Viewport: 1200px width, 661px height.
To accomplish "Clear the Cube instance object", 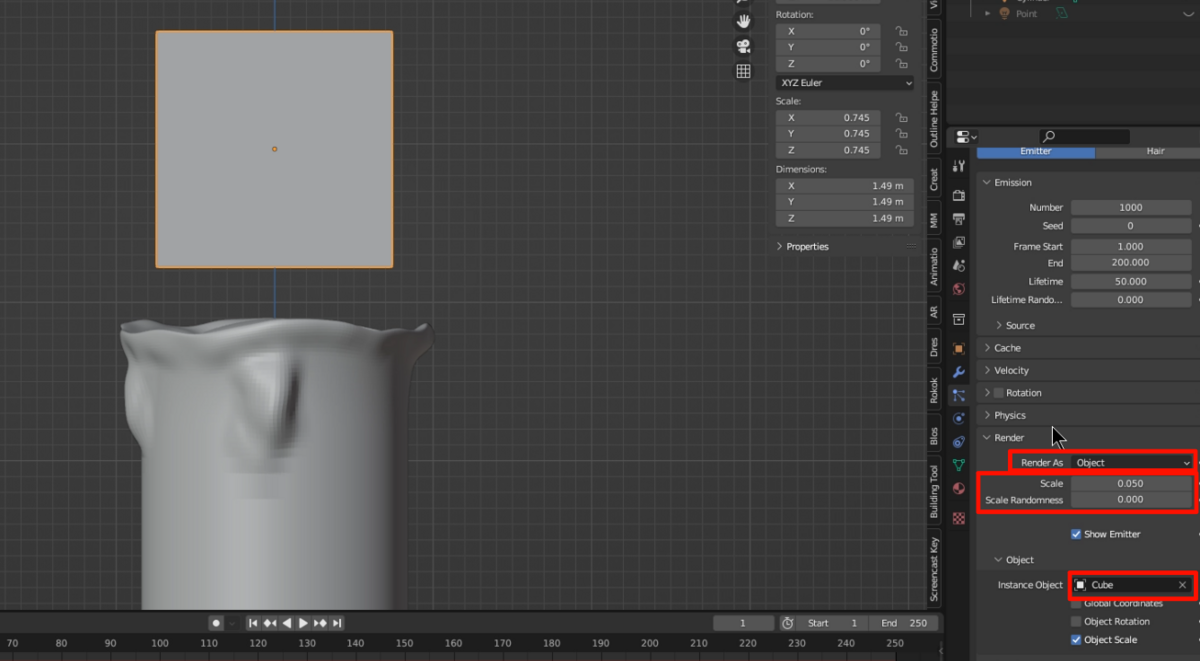I will pos(1182,585).
